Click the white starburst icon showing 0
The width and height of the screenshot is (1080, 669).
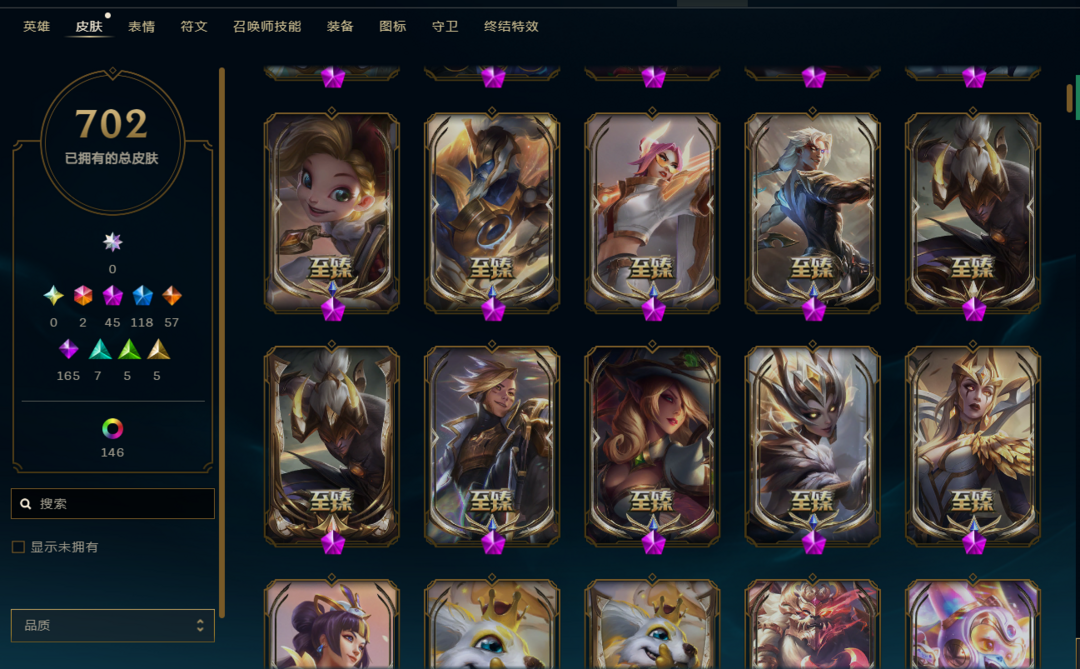112,242
